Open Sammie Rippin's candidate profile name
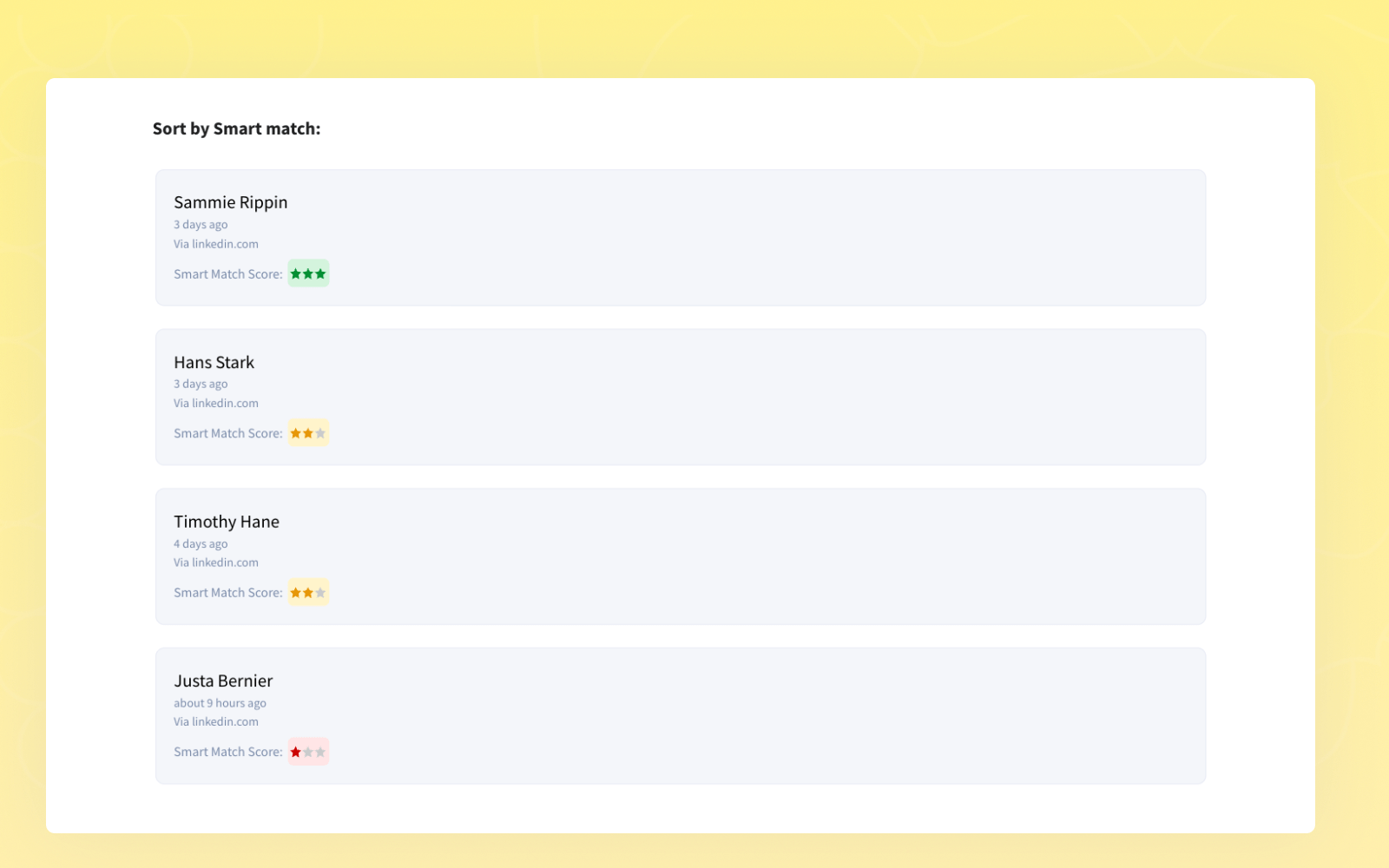The image size is (1389, 868). pyautogui.click(x=230, y=202)
